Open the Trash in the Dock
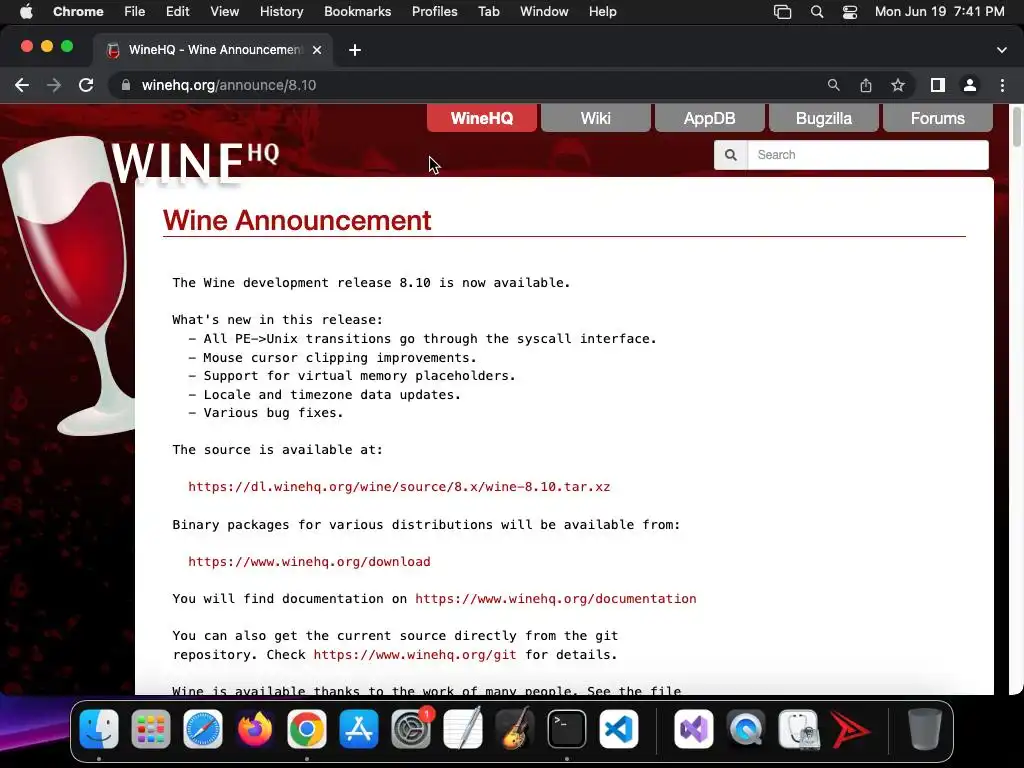The image size is (1024, 768). [925, 729]
